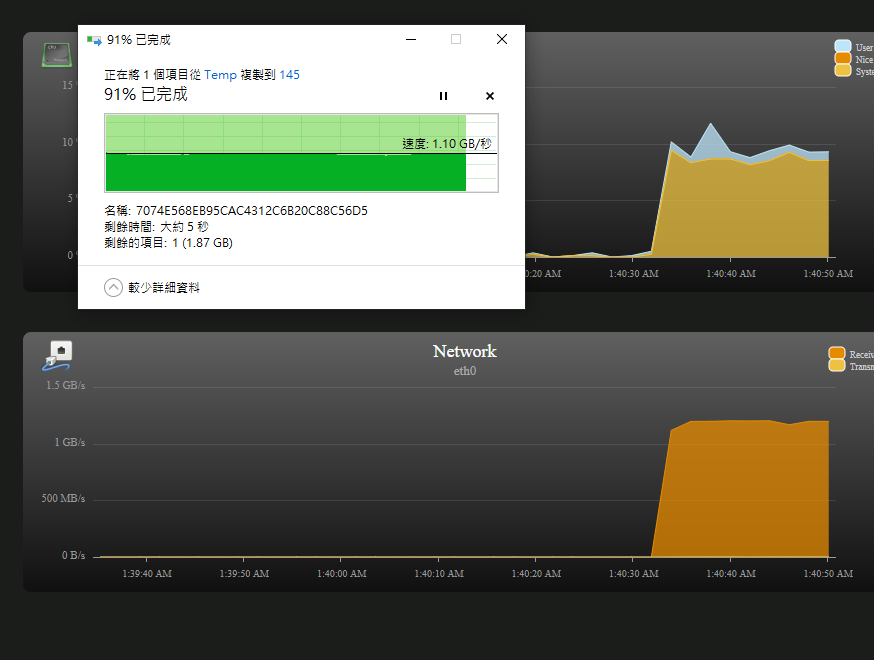Screen dimensions: 874x660
Task: Click the remaining time text, about 5 seconds
Action: pyautogui.click(x=157, y=227)
